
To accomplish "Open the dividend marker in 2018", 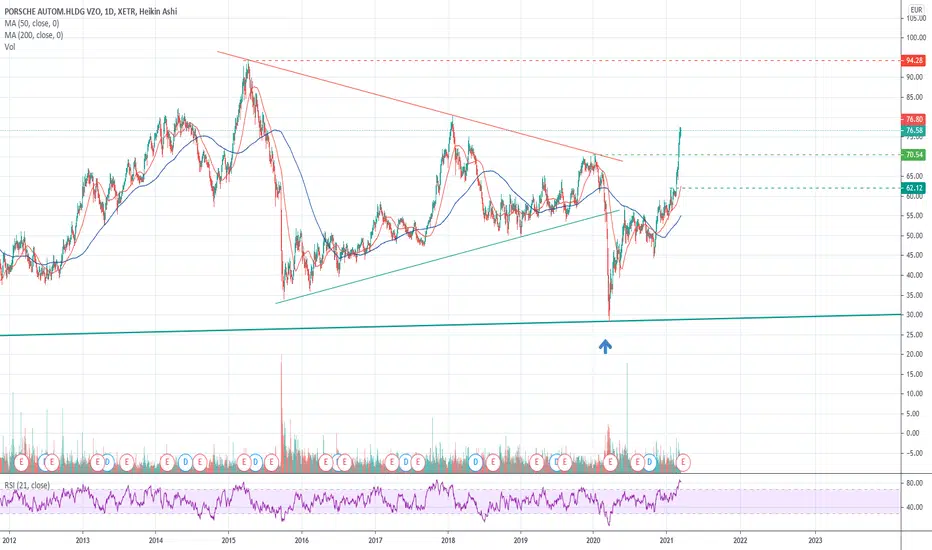I will tap(476, 461).
